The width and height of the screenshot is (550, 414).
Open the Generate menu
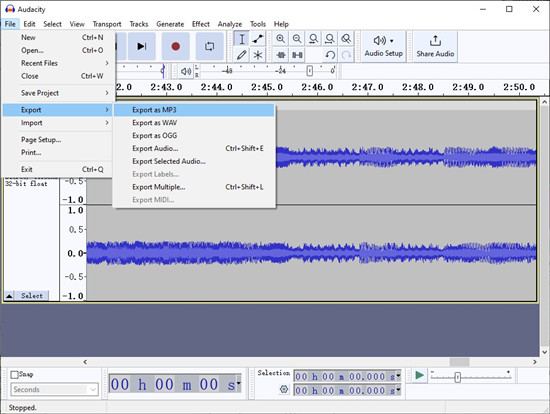tap(170, 24)
